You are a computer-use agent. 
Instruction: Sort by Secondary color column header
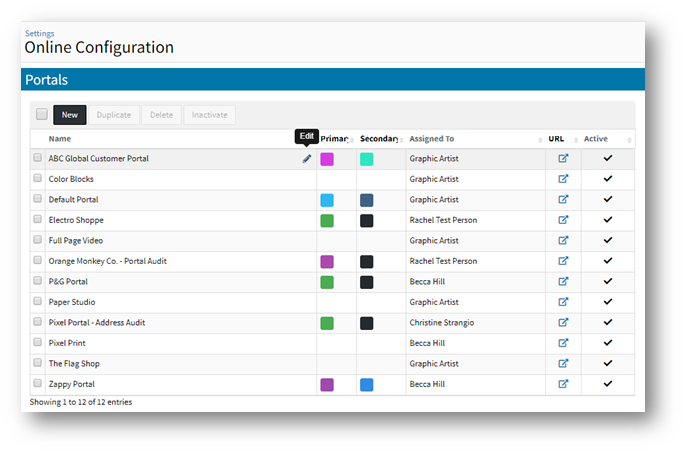pos(379,139)
